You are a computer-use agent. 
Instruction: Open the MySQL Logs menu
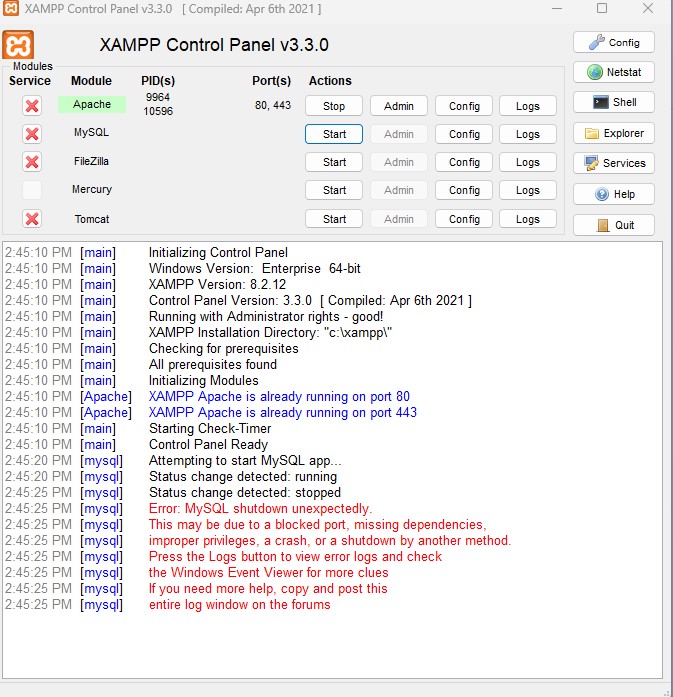(x=528, y=134)
